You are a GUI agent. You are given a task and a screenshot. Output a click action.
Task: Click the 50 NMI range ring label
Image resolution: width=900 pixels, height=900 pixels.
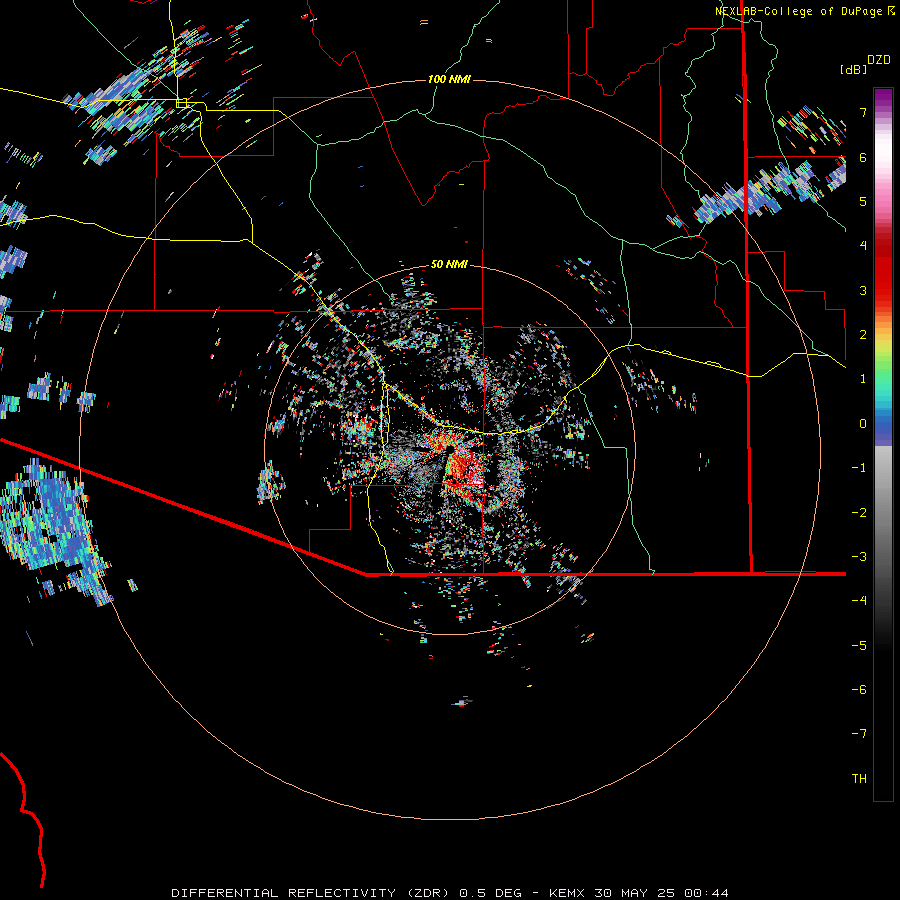449,264
